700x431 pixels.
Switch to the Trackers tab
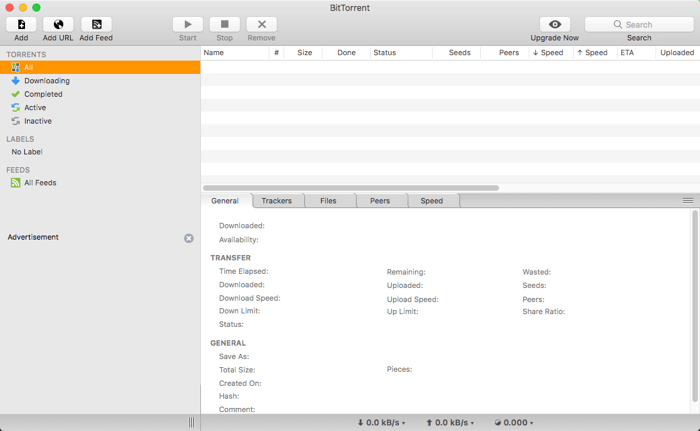click(x=277, y=201)
